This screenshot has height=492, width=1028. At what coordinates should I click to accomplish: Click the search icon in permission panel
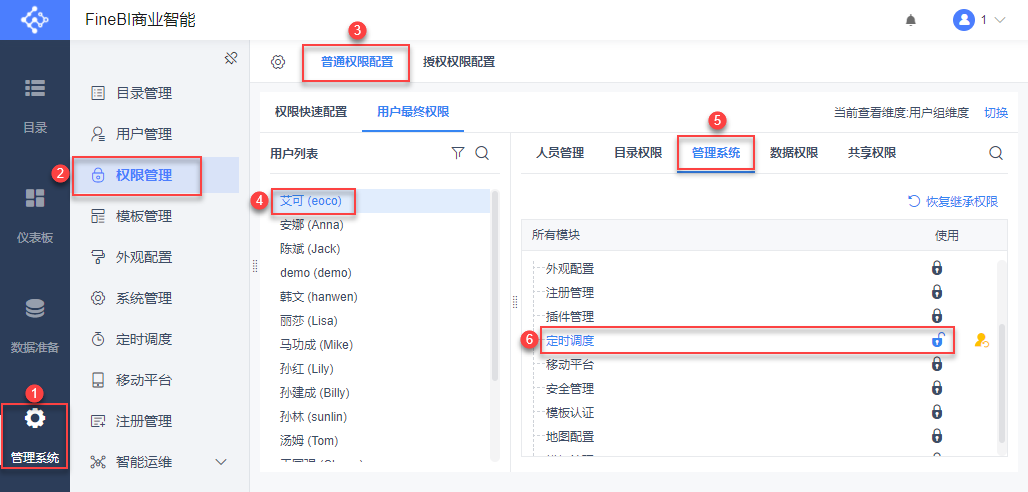click(x=996, y=153)
